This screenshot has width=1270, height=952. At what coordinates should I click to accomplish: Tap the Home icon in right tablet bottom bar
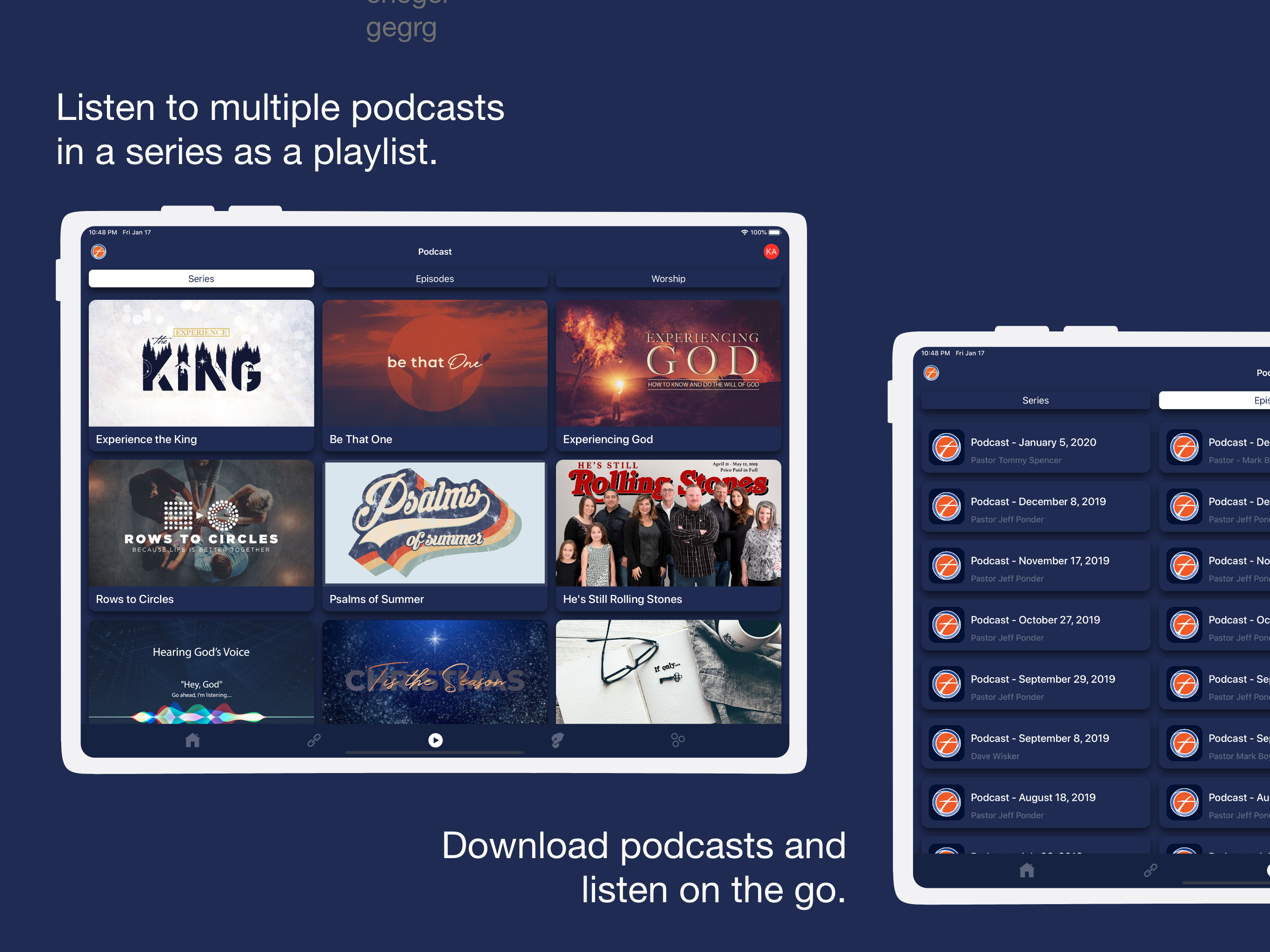pos(1026,871)
